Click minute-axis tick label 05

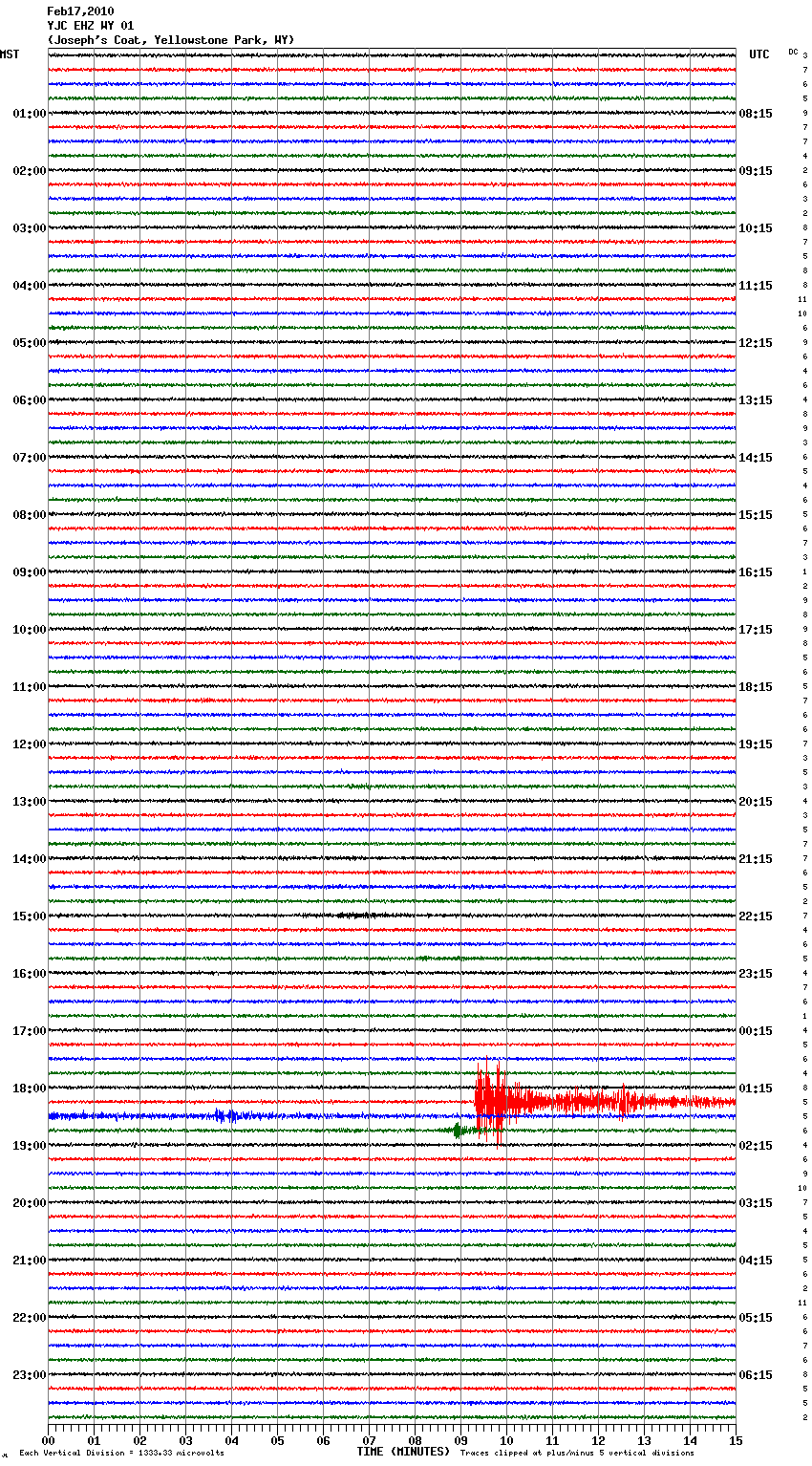point(277,1440)
